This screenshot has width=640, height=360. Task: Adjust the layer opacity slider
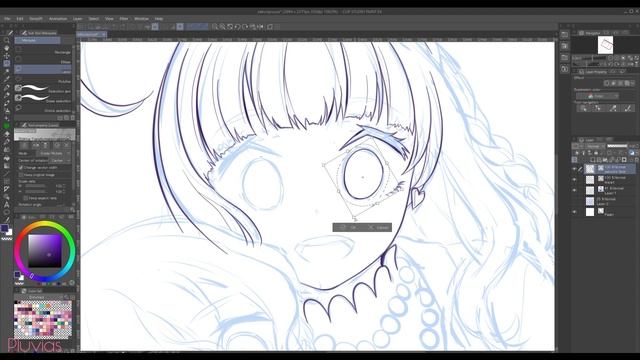(617, 146)
